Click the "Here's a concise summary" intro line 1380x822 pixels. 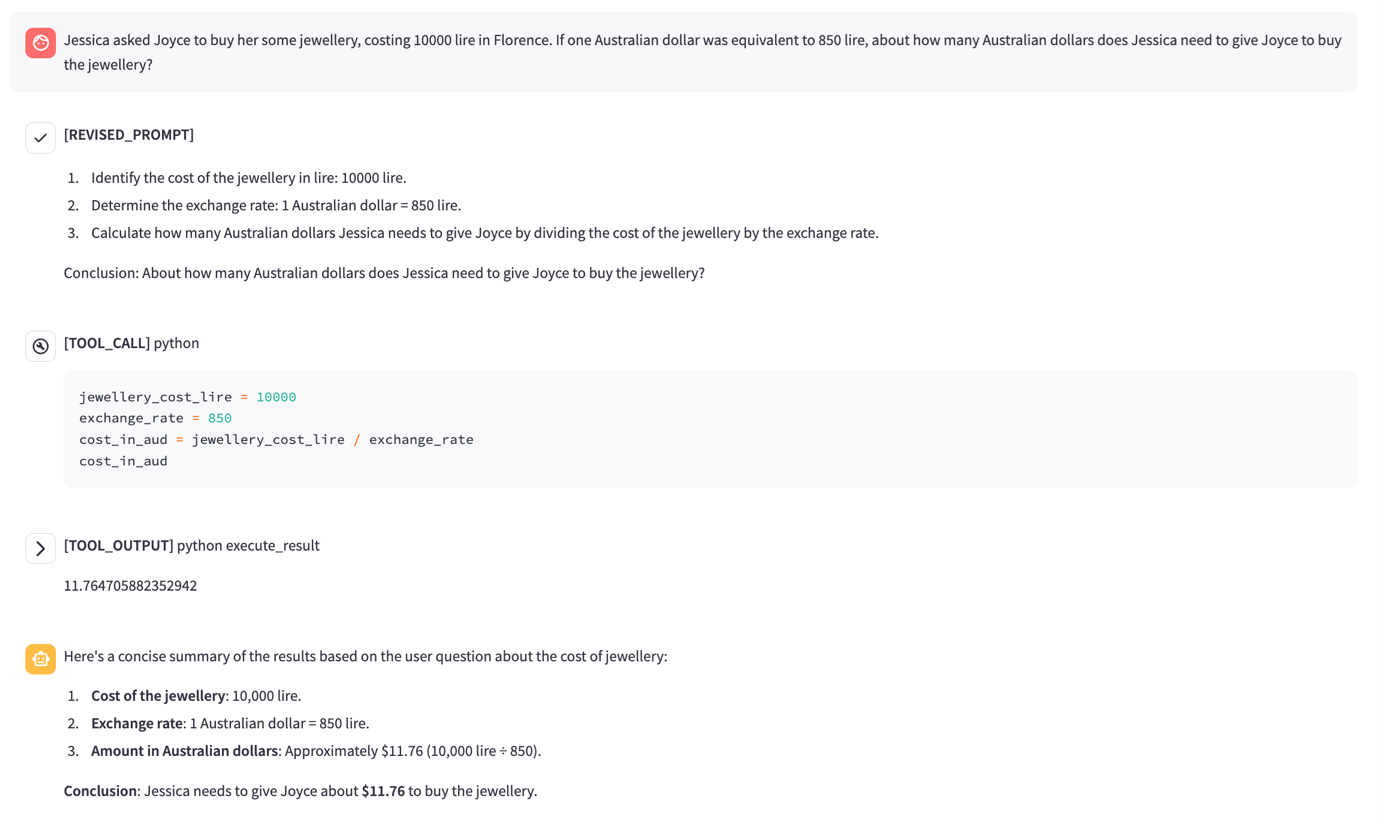point(365,656)
